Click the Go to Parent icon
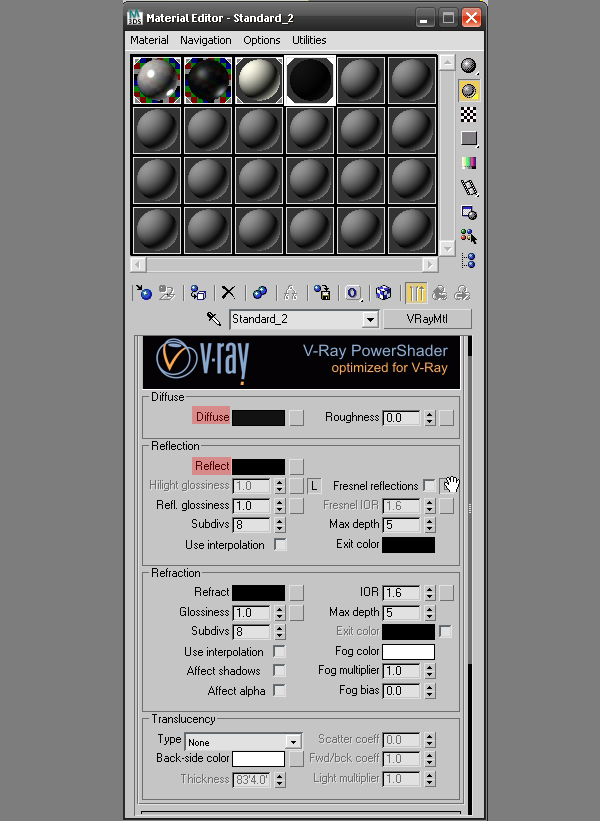600x821 pixels. (440, 293)
